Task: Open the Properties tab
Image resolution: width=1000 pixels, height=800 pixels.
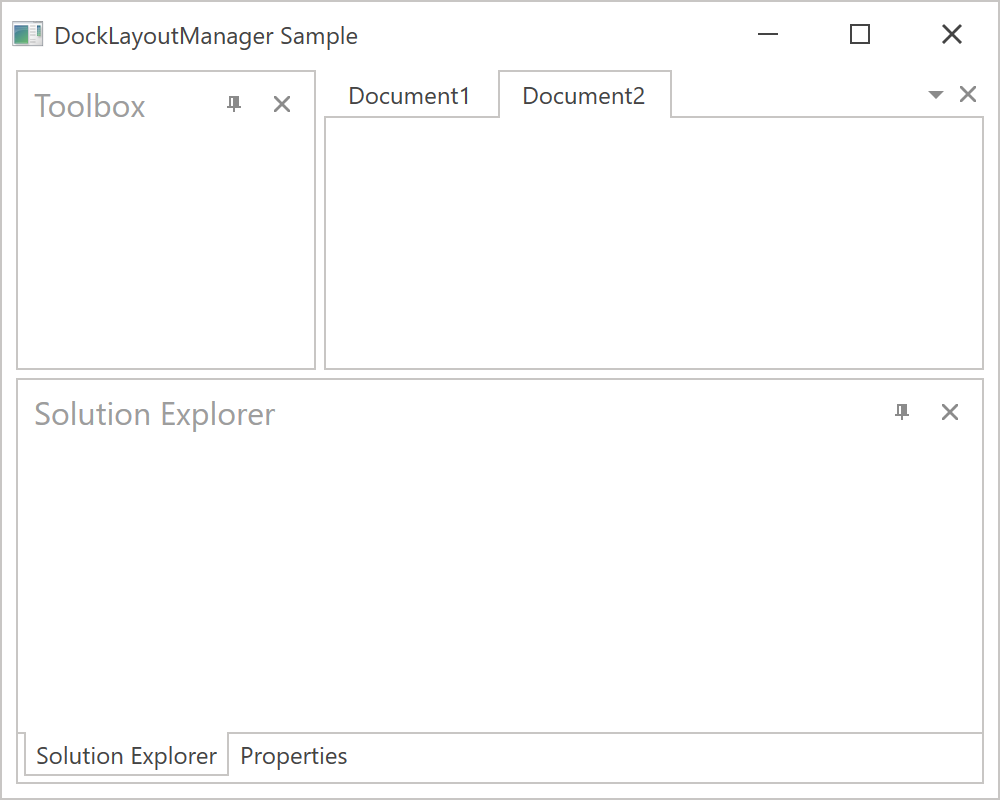Action: point(294,756)
